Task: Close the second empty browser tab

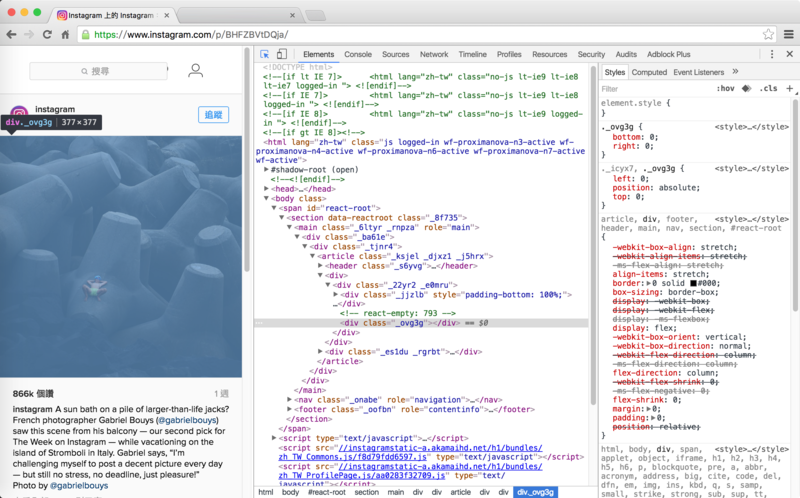Action: [x=292, y=15]
